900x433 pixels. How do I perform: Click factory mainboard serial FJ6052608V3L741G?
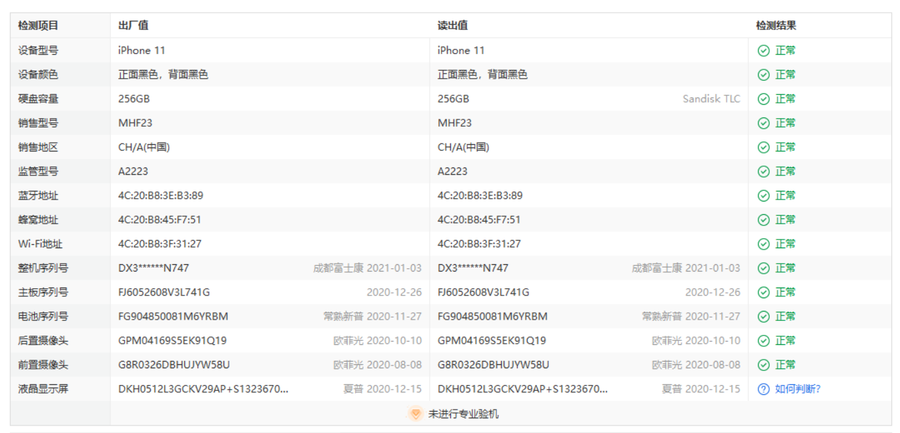[164, 292]
